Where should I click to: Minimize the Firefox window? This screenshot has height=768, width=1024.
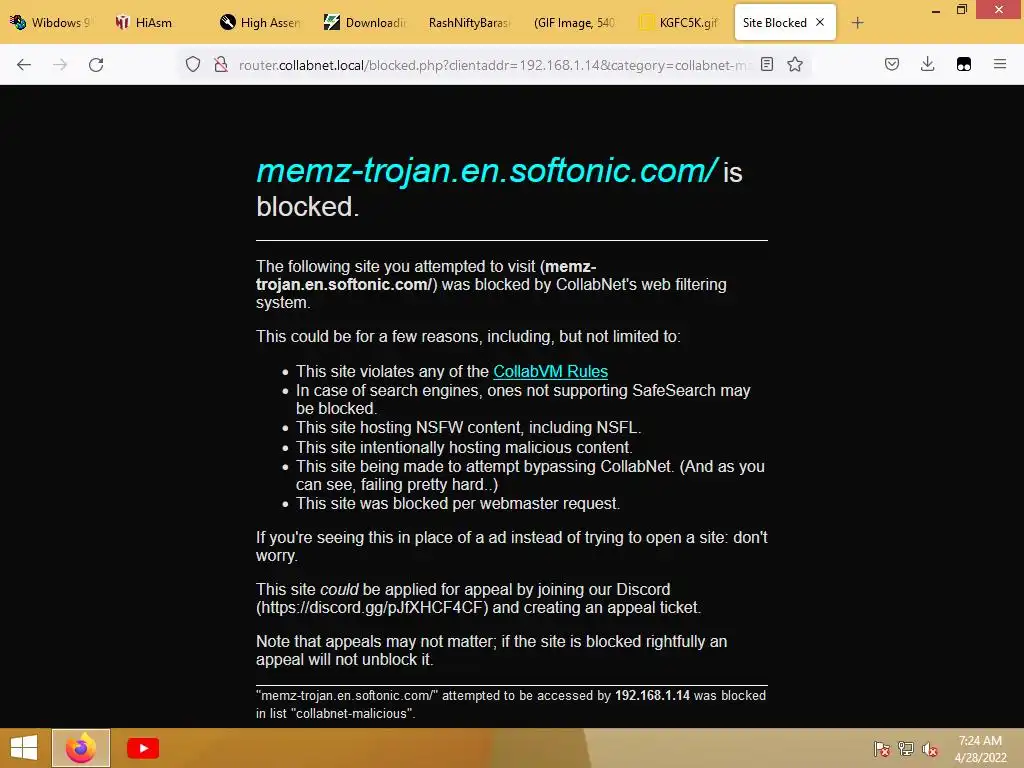click(936, 10)
